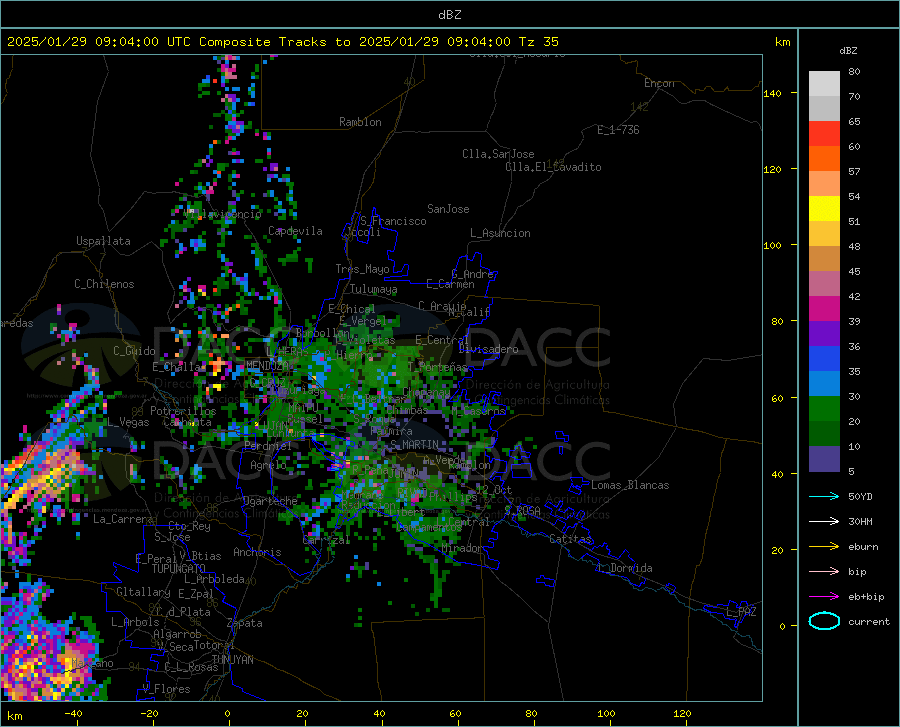This screenshot has width=900, height=727.
Task: Click the 100 km vertical axis tick
Action: [x=772, y=245]
